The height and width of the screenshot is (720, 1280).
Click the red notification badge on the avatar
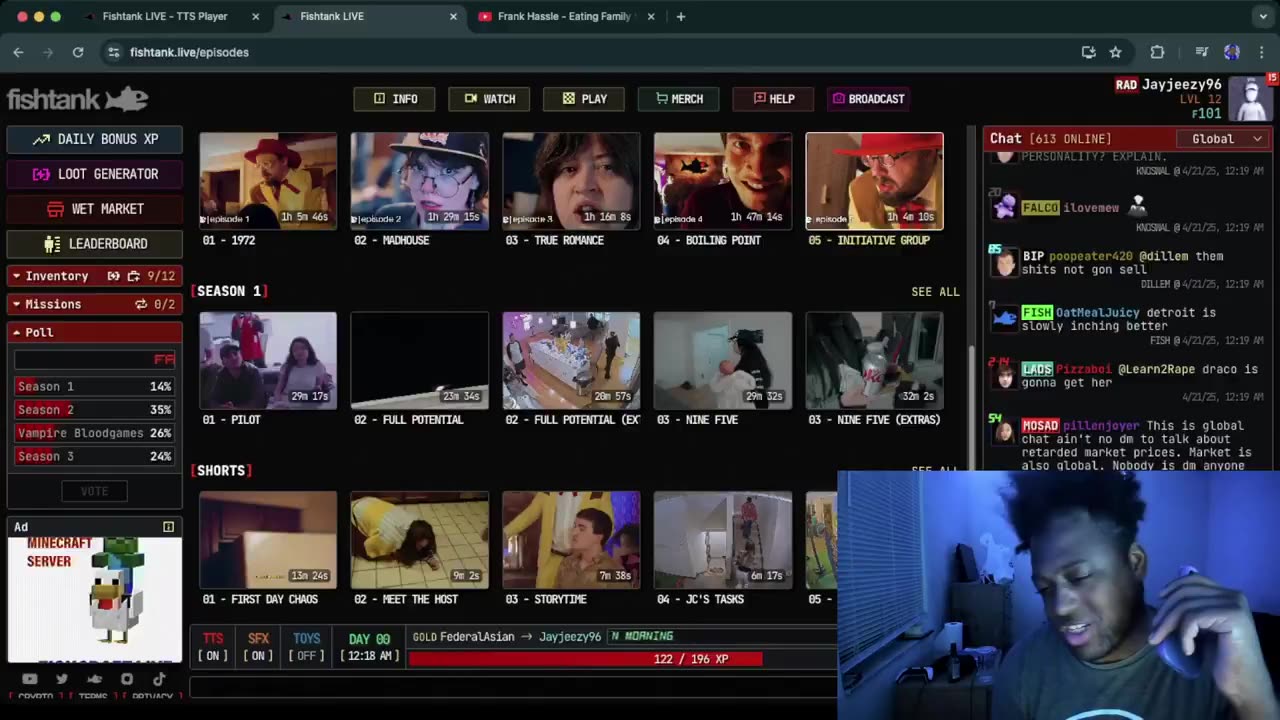point(1272,78)
